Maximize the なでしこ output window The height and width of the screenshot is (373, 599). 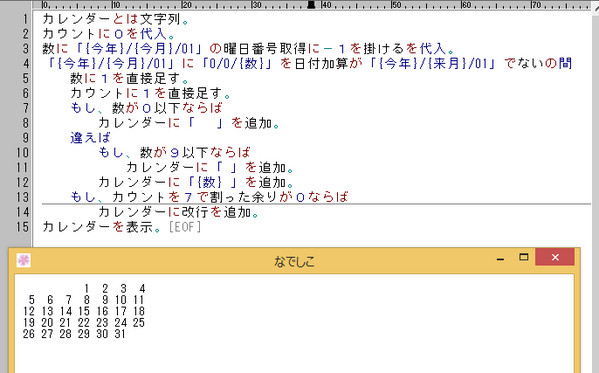click(x=524, y=257)
